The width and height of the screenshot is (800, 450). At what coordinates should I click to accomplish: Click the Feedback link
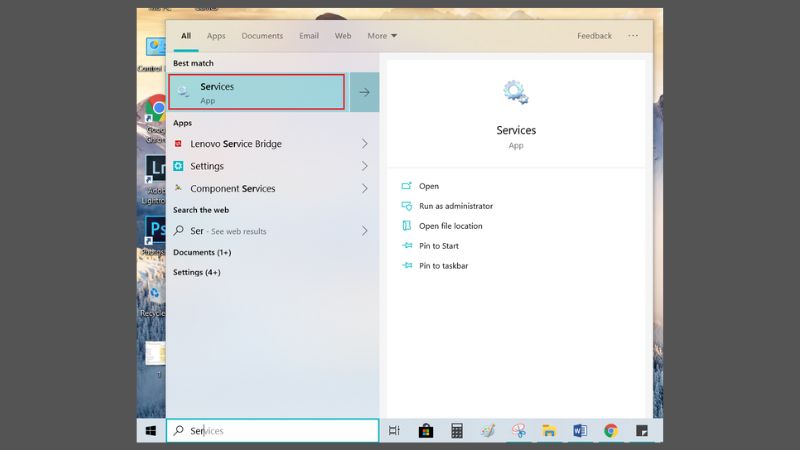[594, 36]
